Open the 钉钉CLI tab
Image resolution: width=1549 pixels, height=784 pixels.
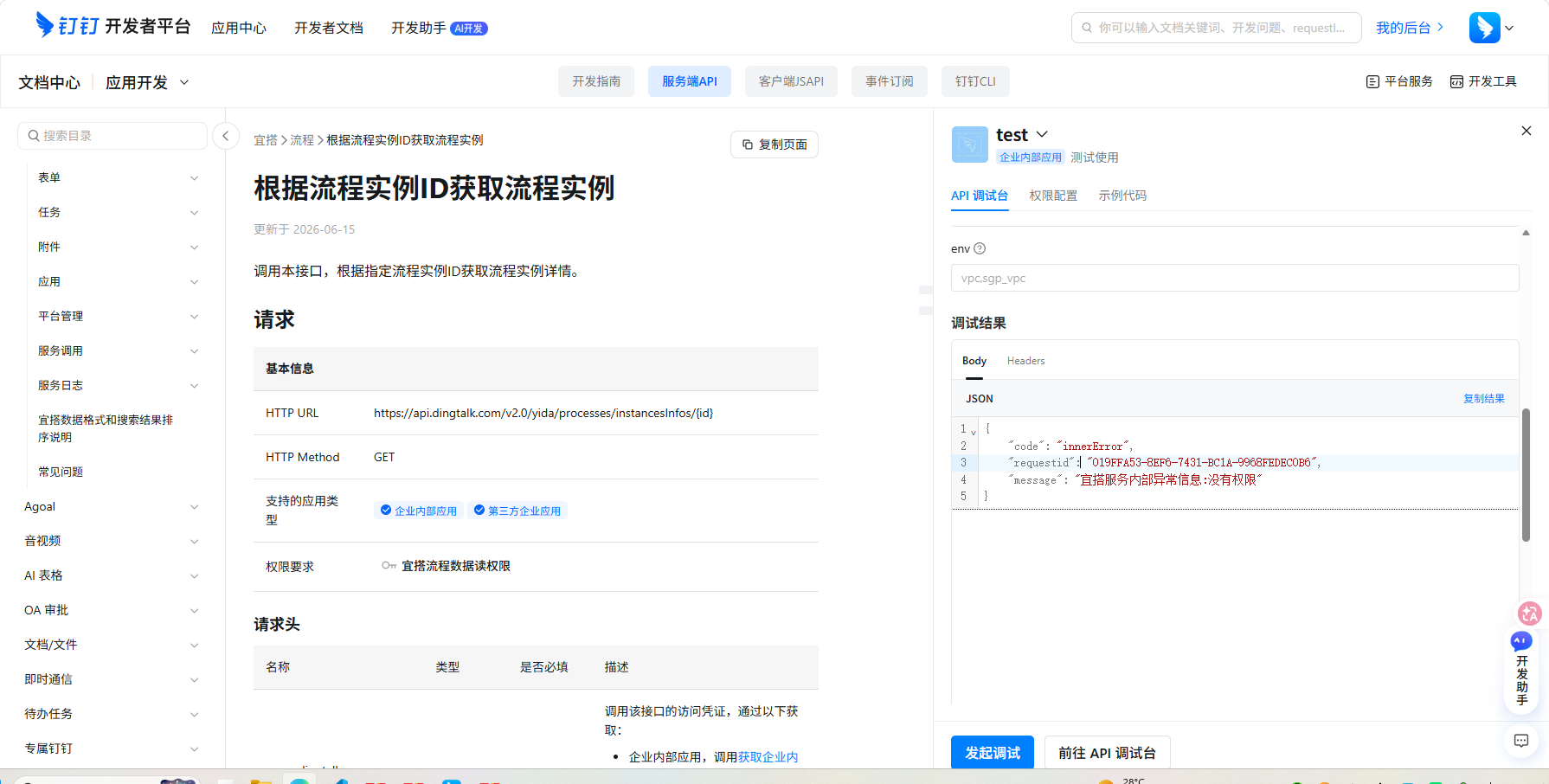975,81
